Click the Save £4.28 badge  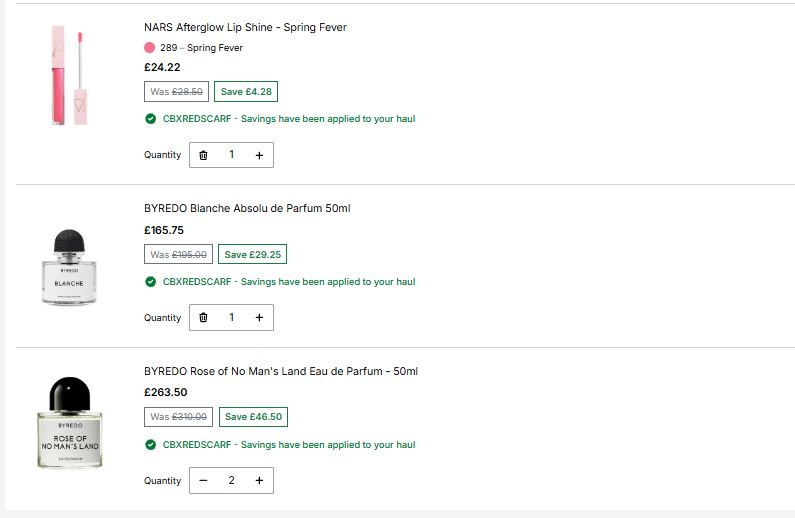coord(246,92)
